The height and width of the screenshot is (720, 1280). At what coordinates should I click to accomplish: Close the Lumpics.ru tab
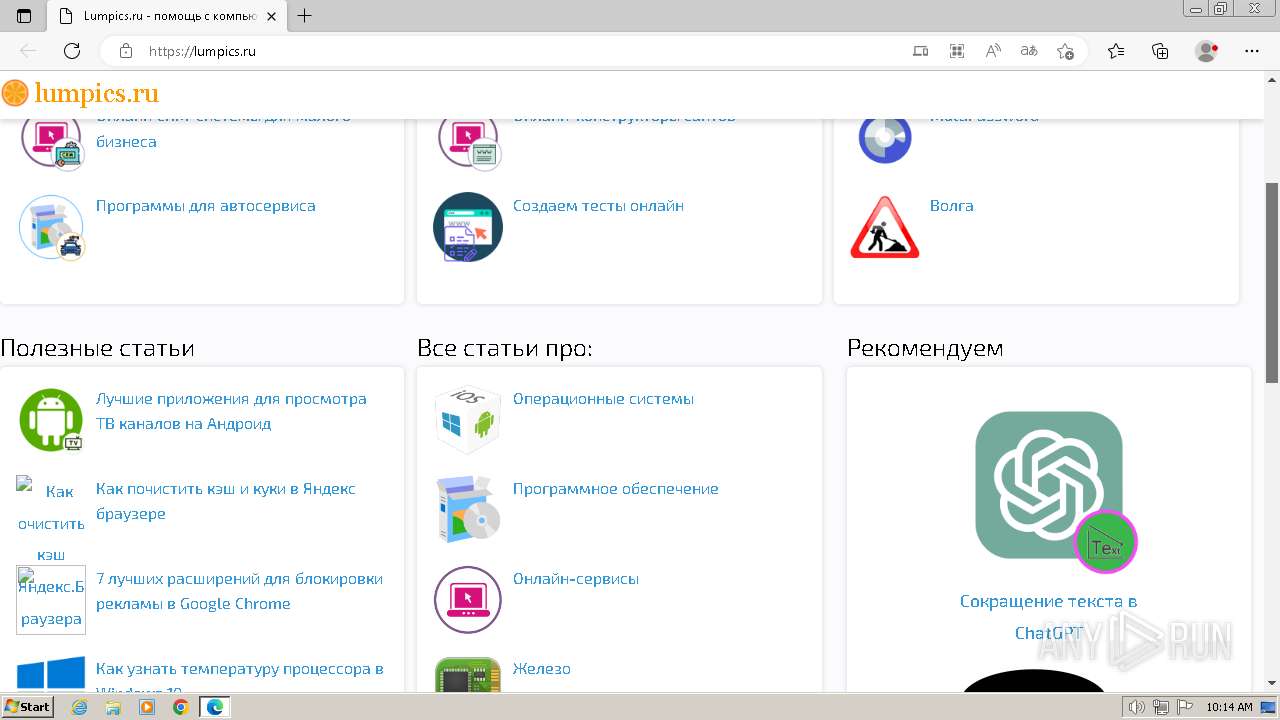coord(271,16)
